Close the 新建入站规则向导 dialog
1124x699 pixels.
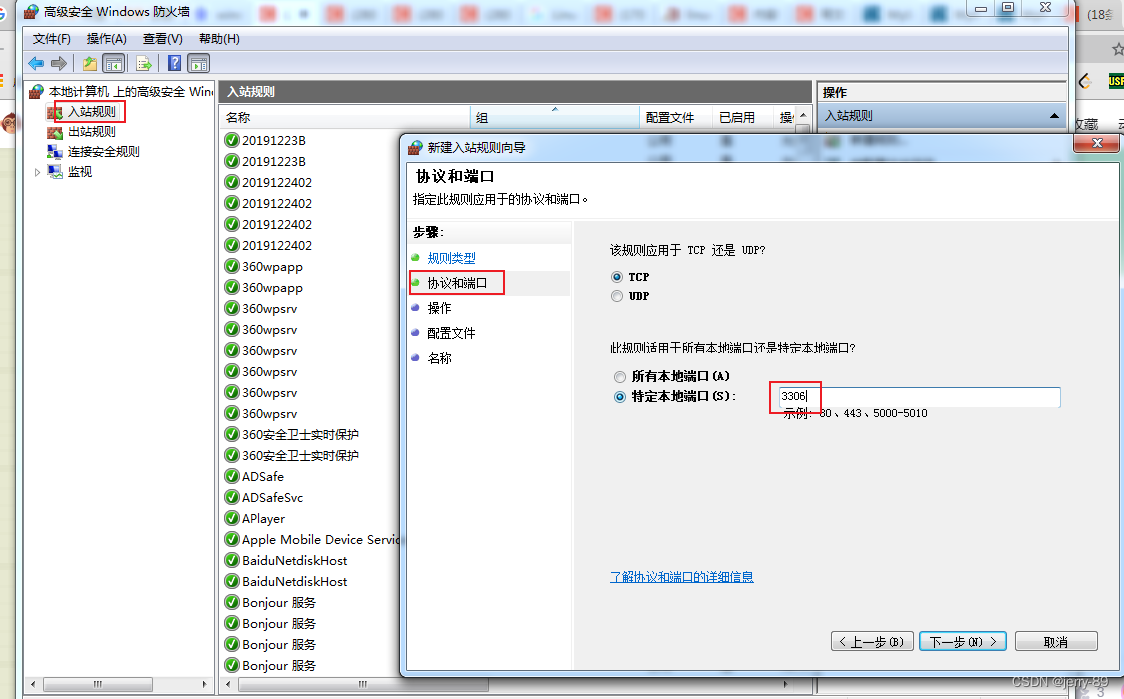1096,143
